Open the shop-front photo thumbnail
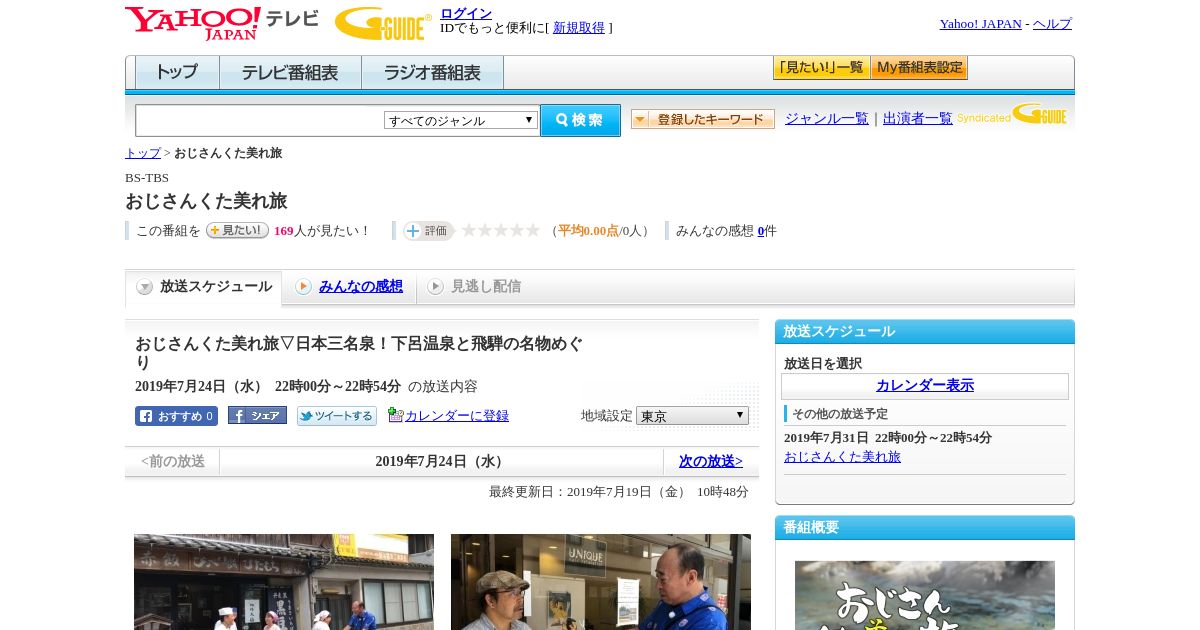 coord(284,582)
